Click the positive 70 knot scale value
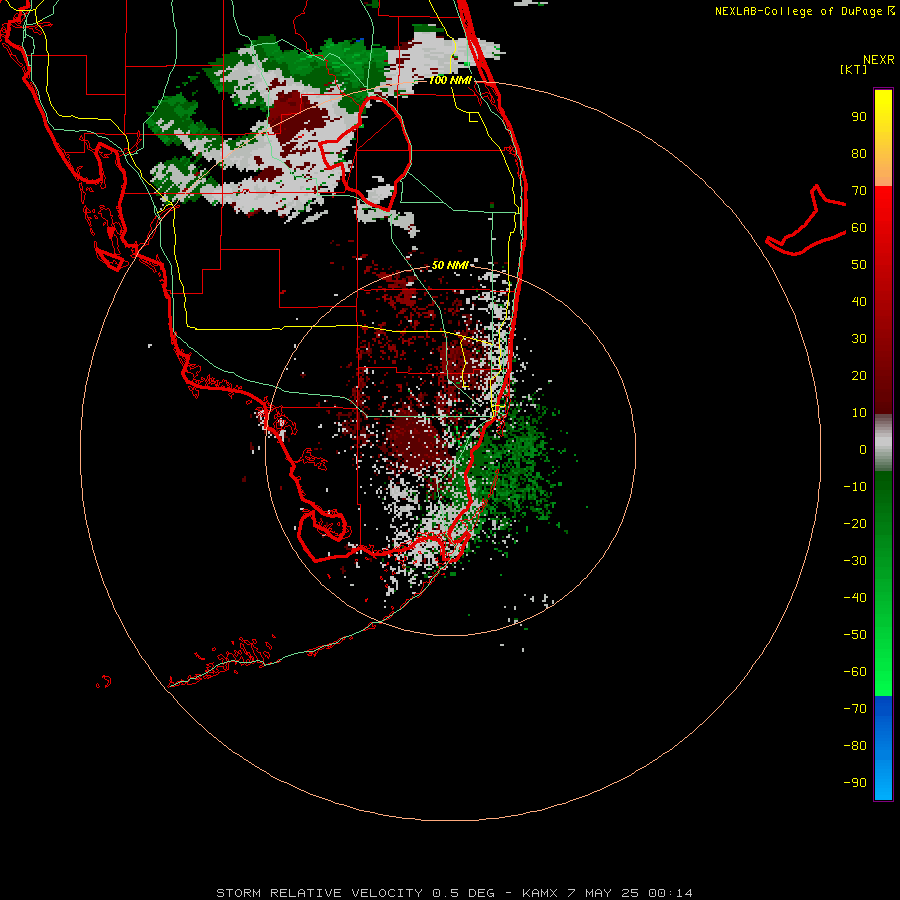Screen dimensions: 900x900 click(x=859, y=191)
